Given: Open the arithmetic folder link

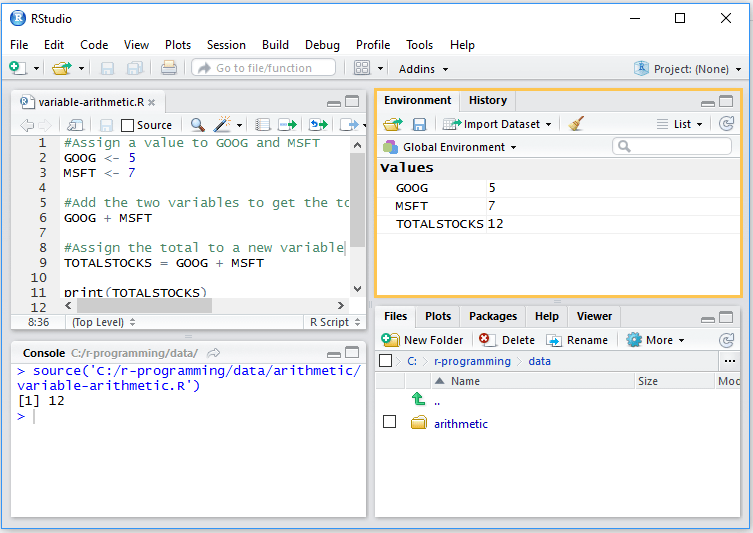Looking at the screenshot, I should 461,424.
